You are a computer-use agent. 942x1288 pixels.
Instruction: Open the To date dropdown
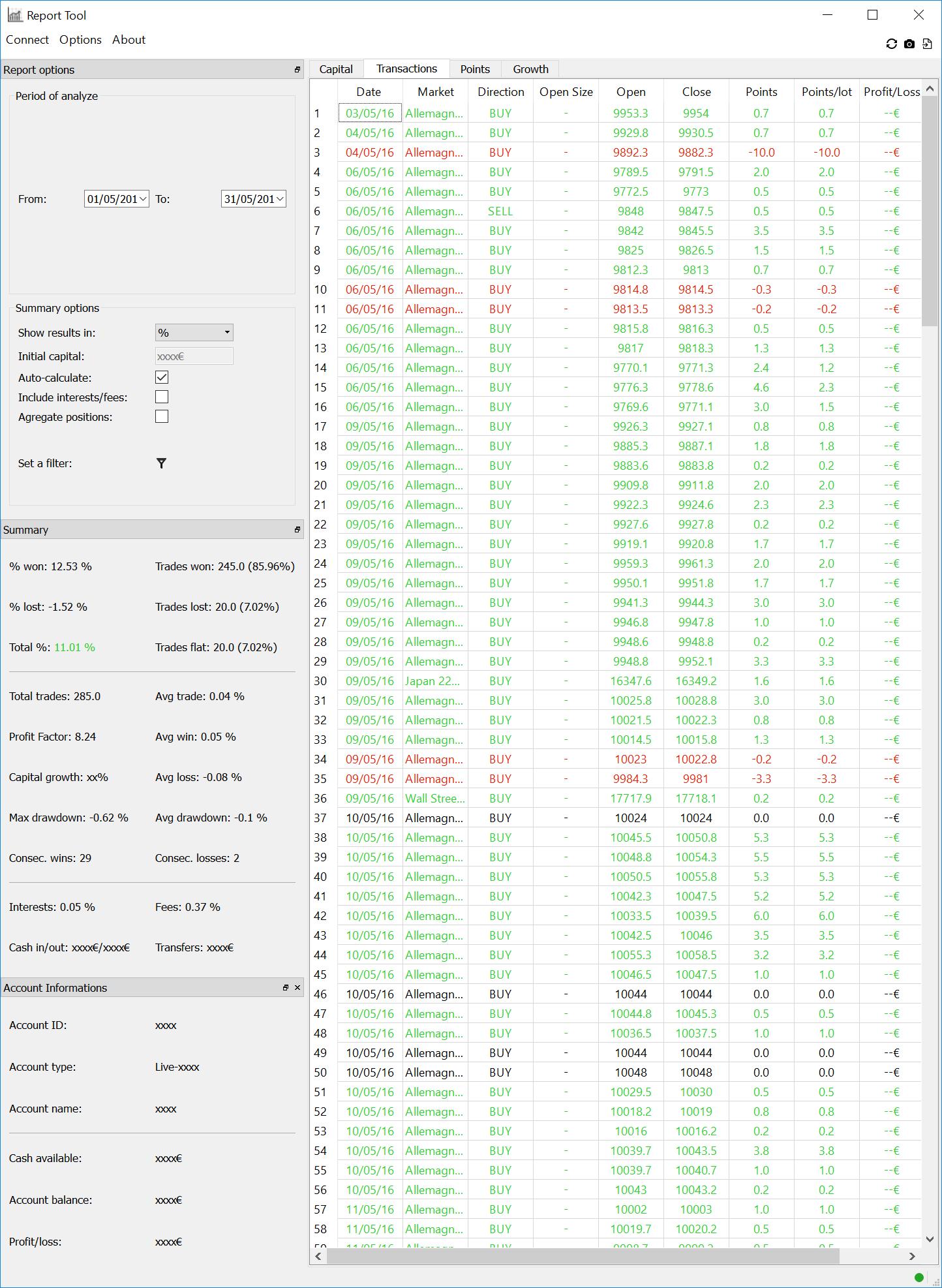[281, 199]
